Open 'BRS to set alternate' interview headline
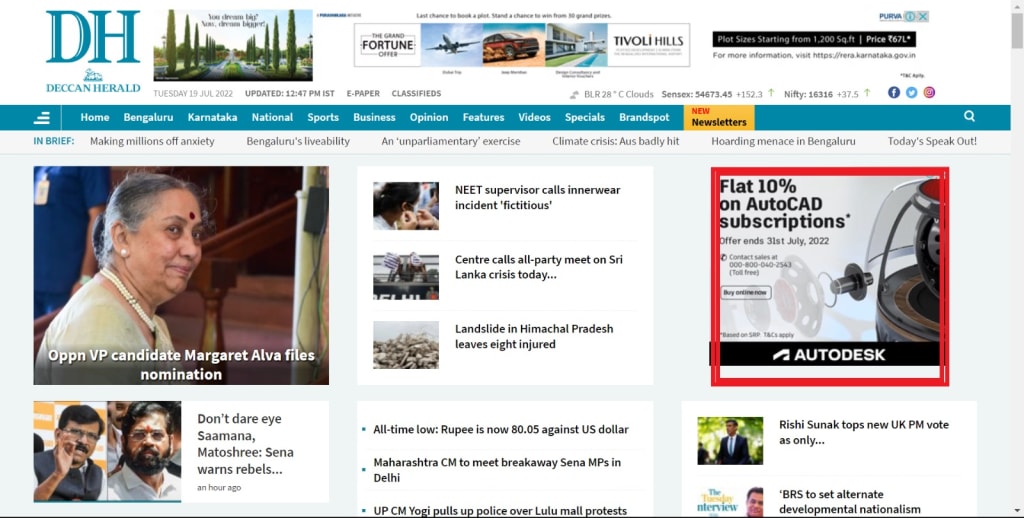This screenshot has height=518, width=1024. (x=850, y=502)
